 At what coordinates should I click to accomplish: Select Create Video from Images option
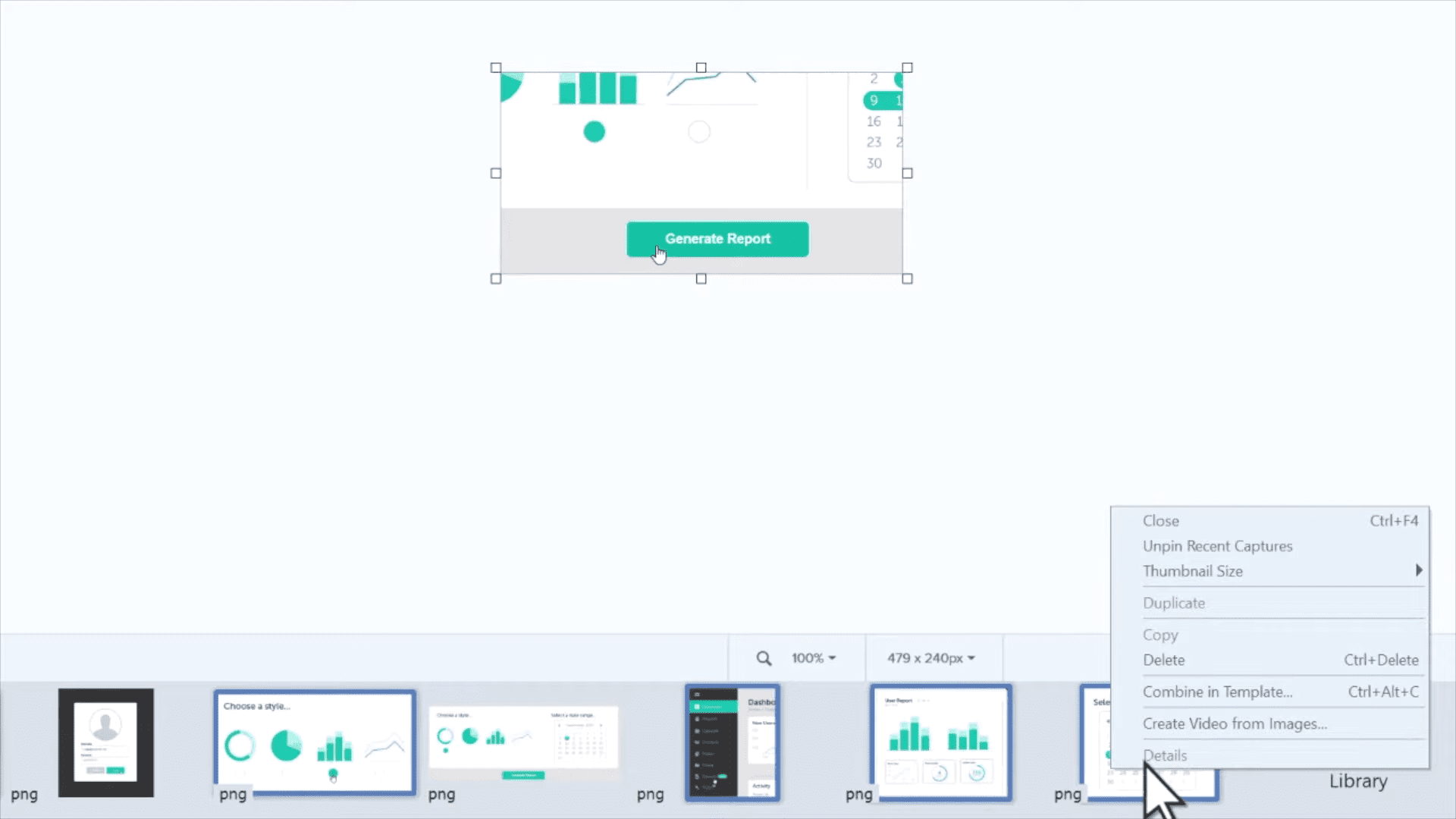(1234, 723)
